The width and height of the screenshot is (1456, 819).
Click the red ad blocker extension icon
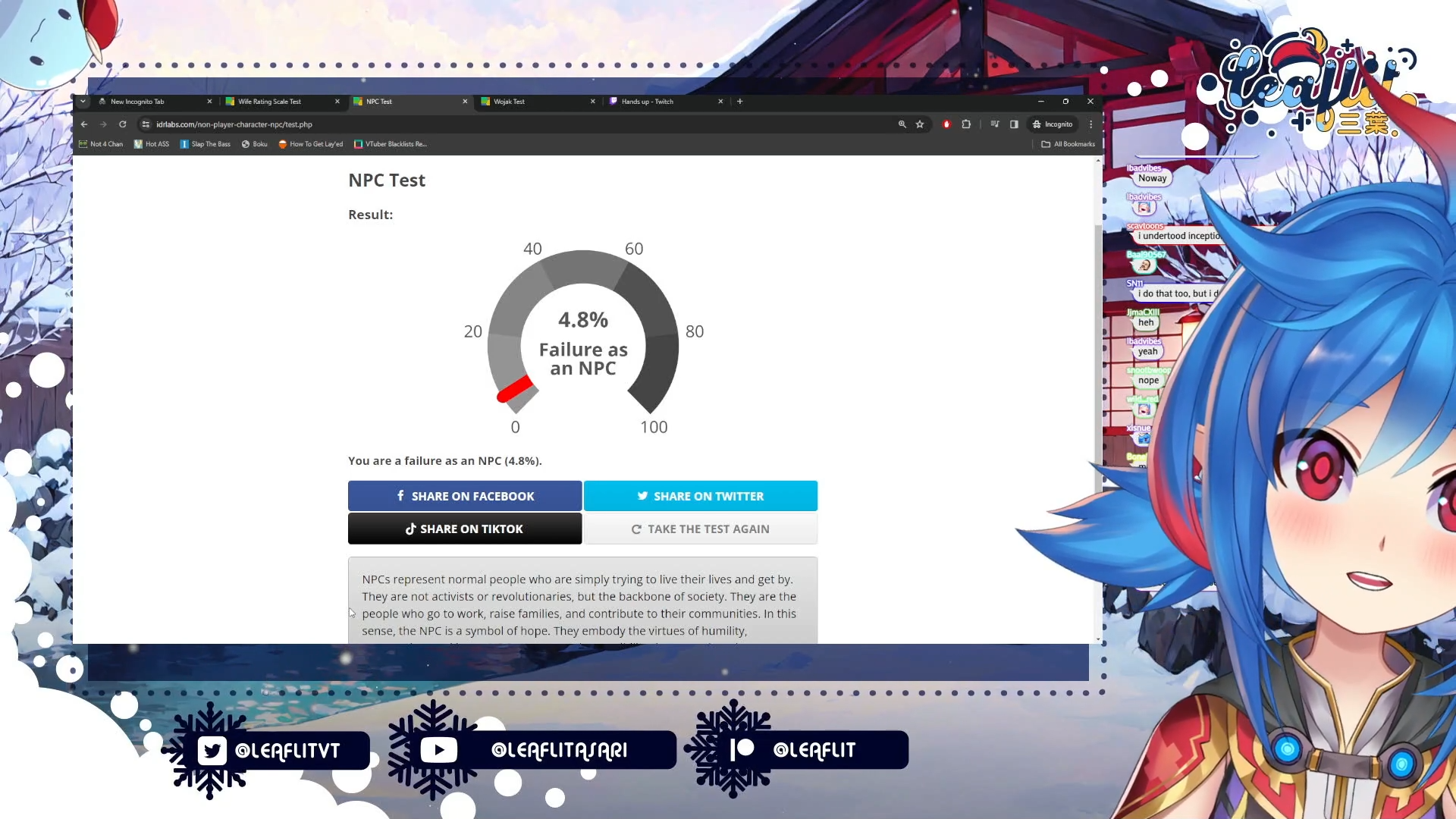(946, 124)
